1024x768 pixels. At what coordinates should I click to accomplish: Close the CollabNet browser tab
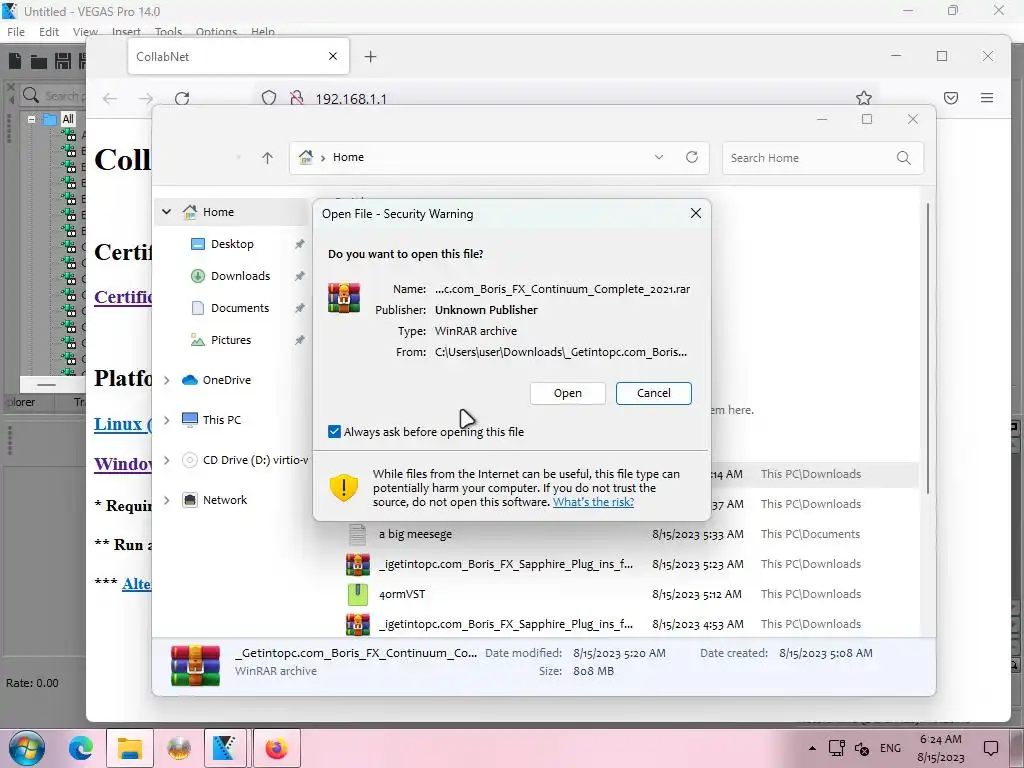pos(333,56)
